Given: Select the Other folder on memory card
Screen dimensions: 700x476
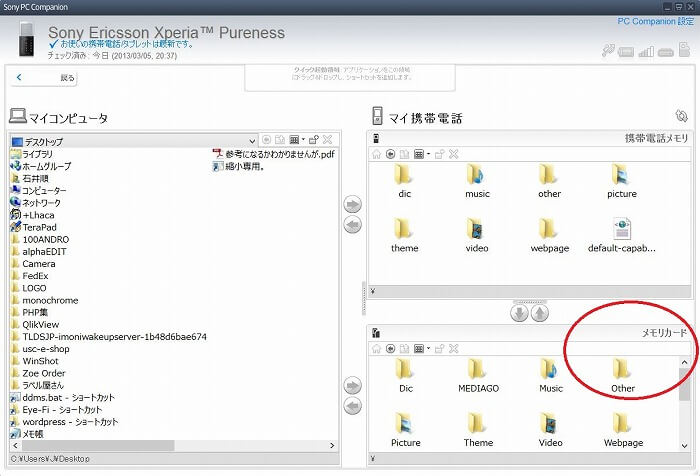Looking at the screenshot, I should (622, 374).
